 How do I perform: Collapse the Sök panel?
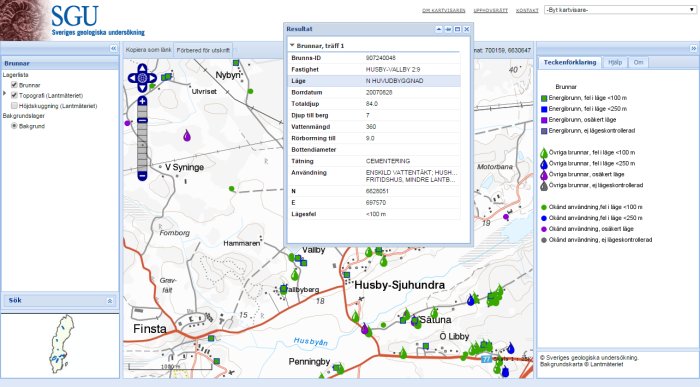click(110, 301)
